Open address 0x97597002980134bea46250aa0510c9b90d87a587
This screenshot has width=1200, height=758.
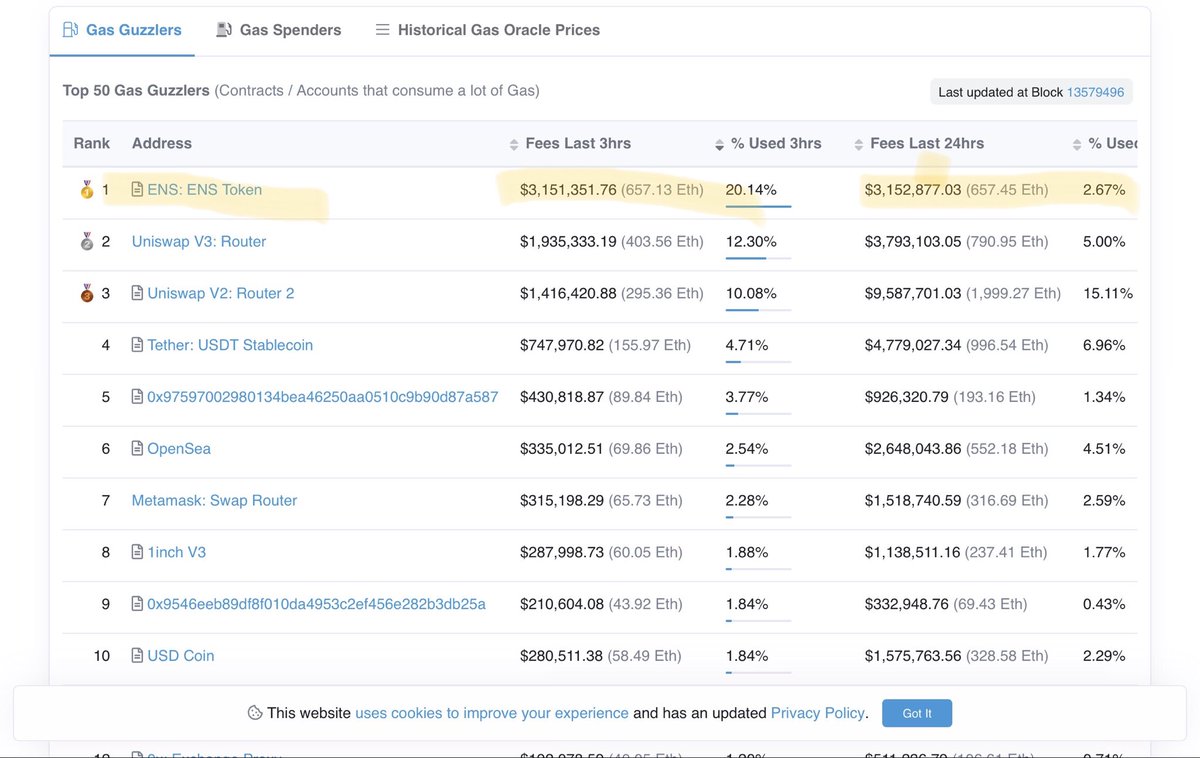pyautogui.click(x=322, y=397)
